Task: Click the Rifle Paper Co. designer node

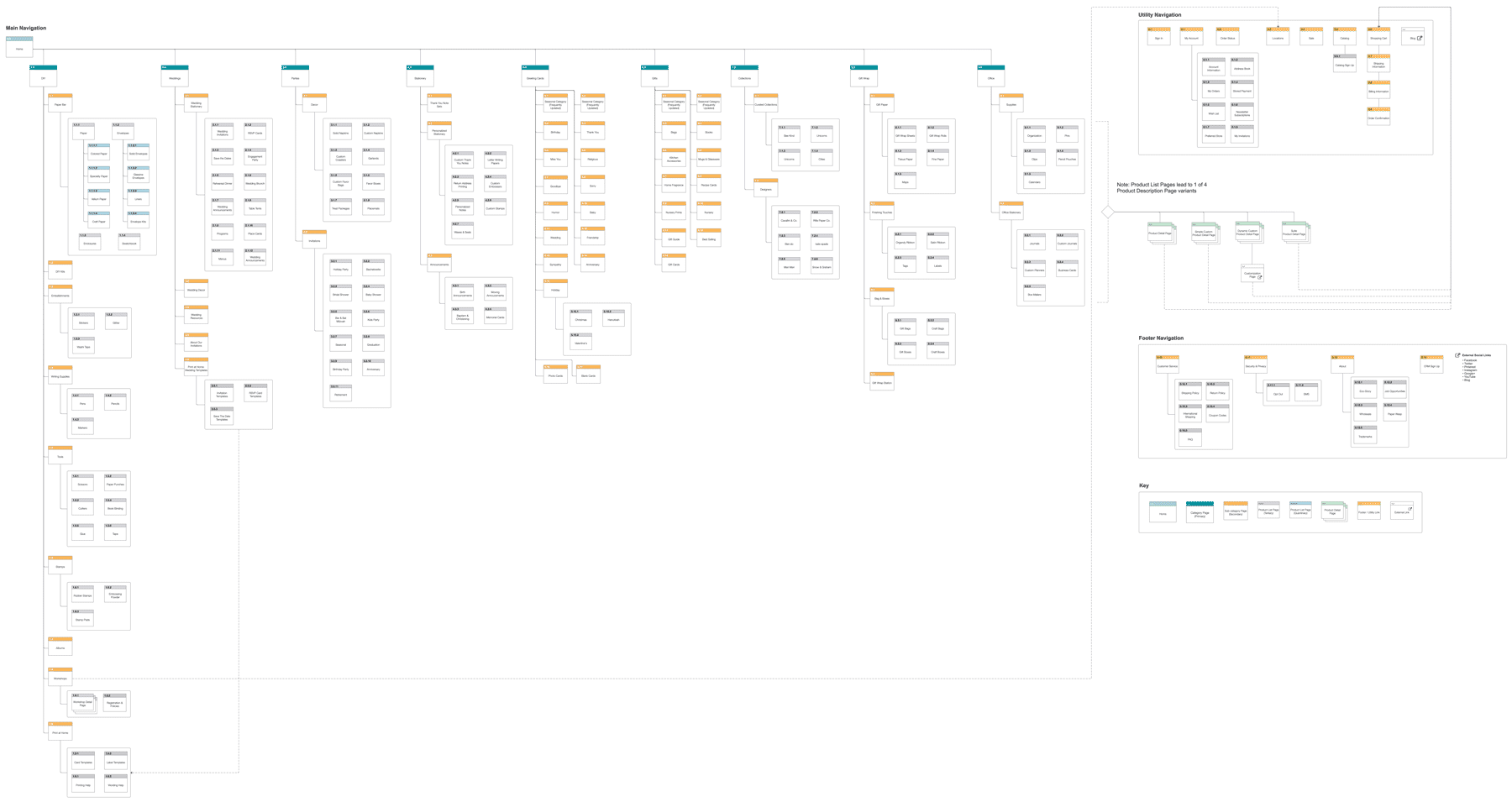Action: tap(822, 219)
